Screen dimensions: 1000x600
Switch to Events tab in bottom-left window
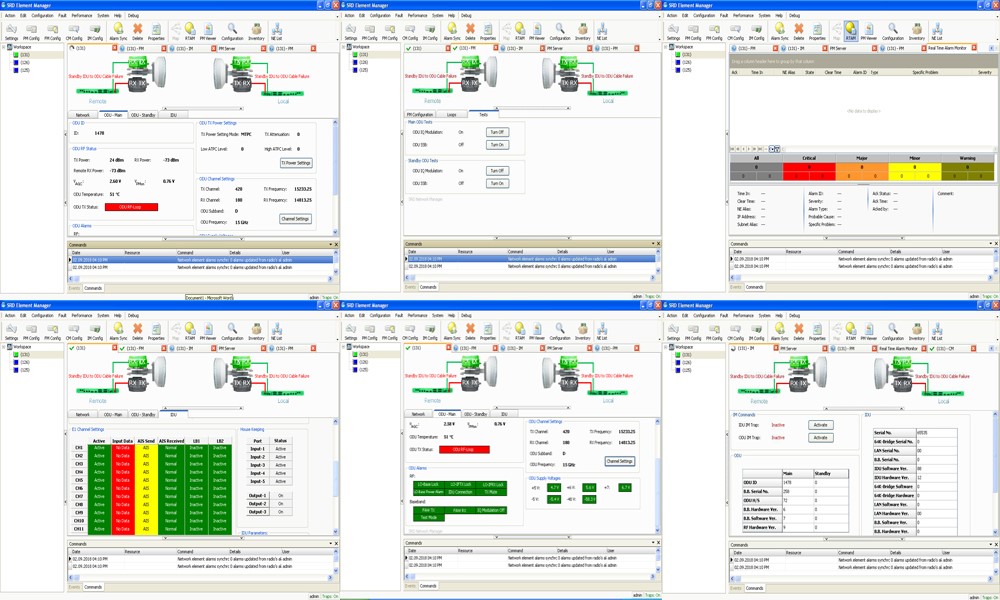pyautogui.click(x=74, y=587)
